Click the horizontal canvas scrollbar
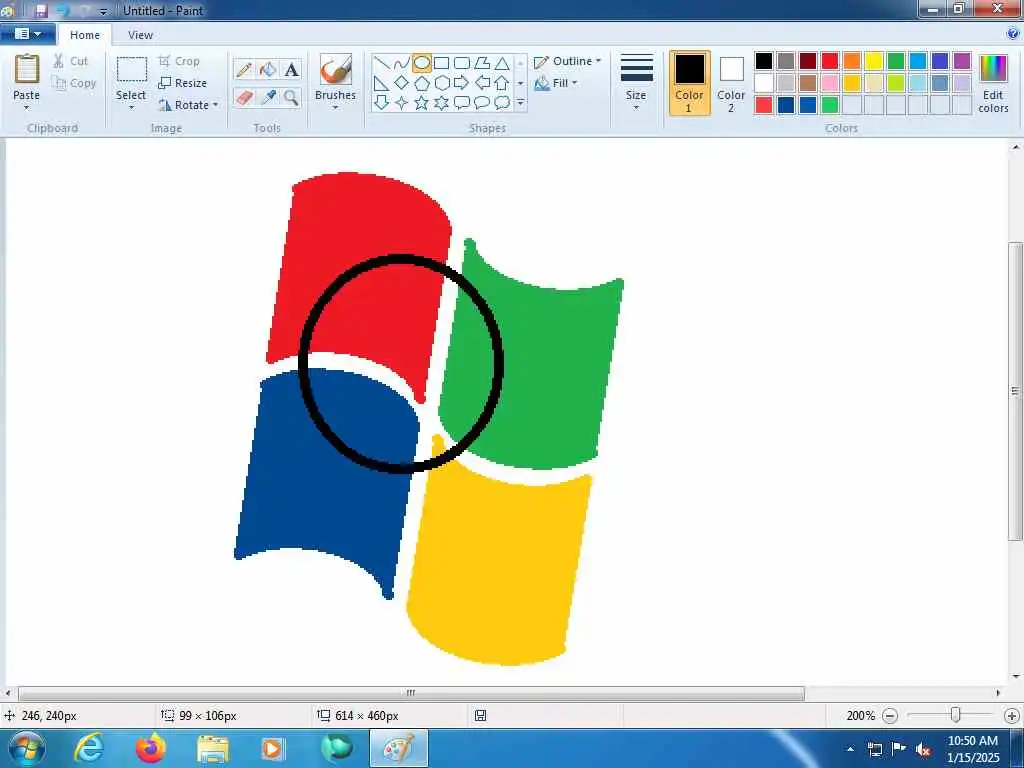This screenshot has width=1024, height=768. [411, 693]
